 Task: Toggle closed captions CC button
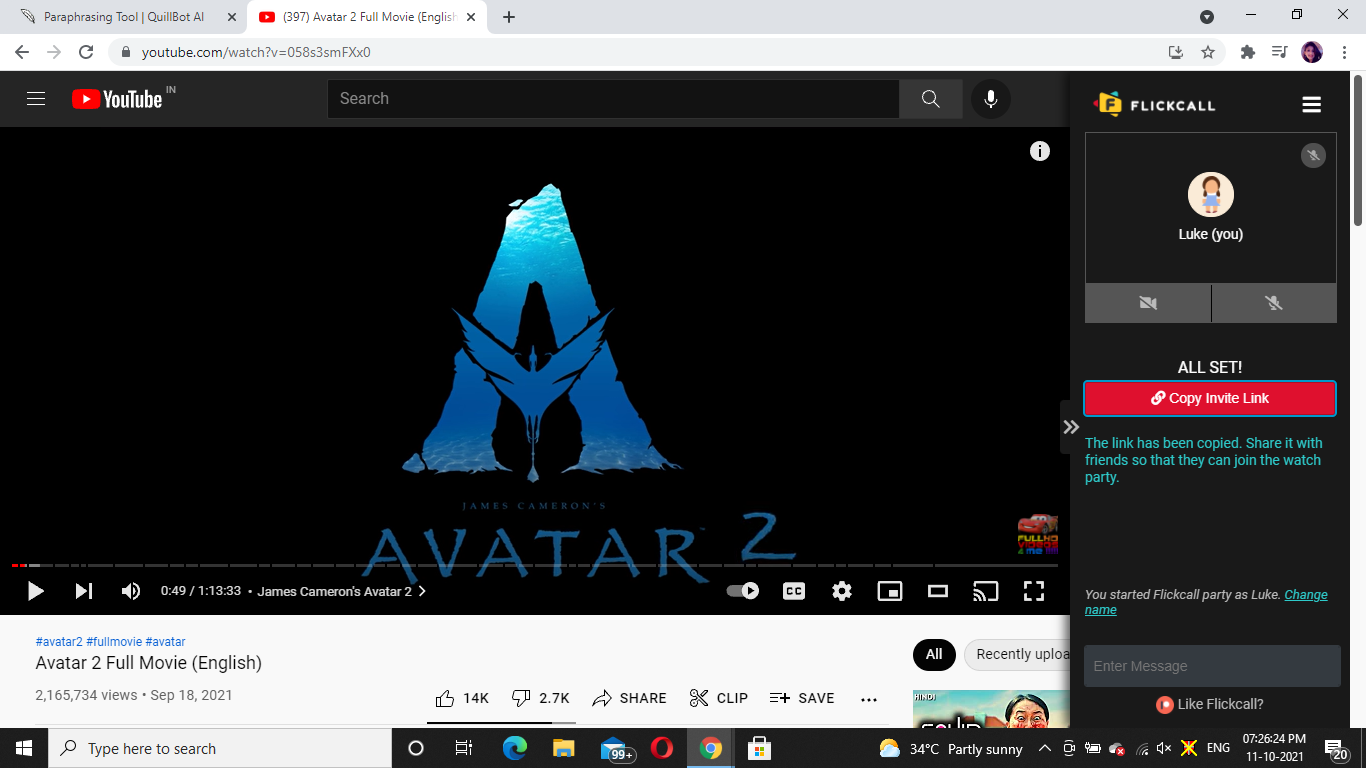794,591
